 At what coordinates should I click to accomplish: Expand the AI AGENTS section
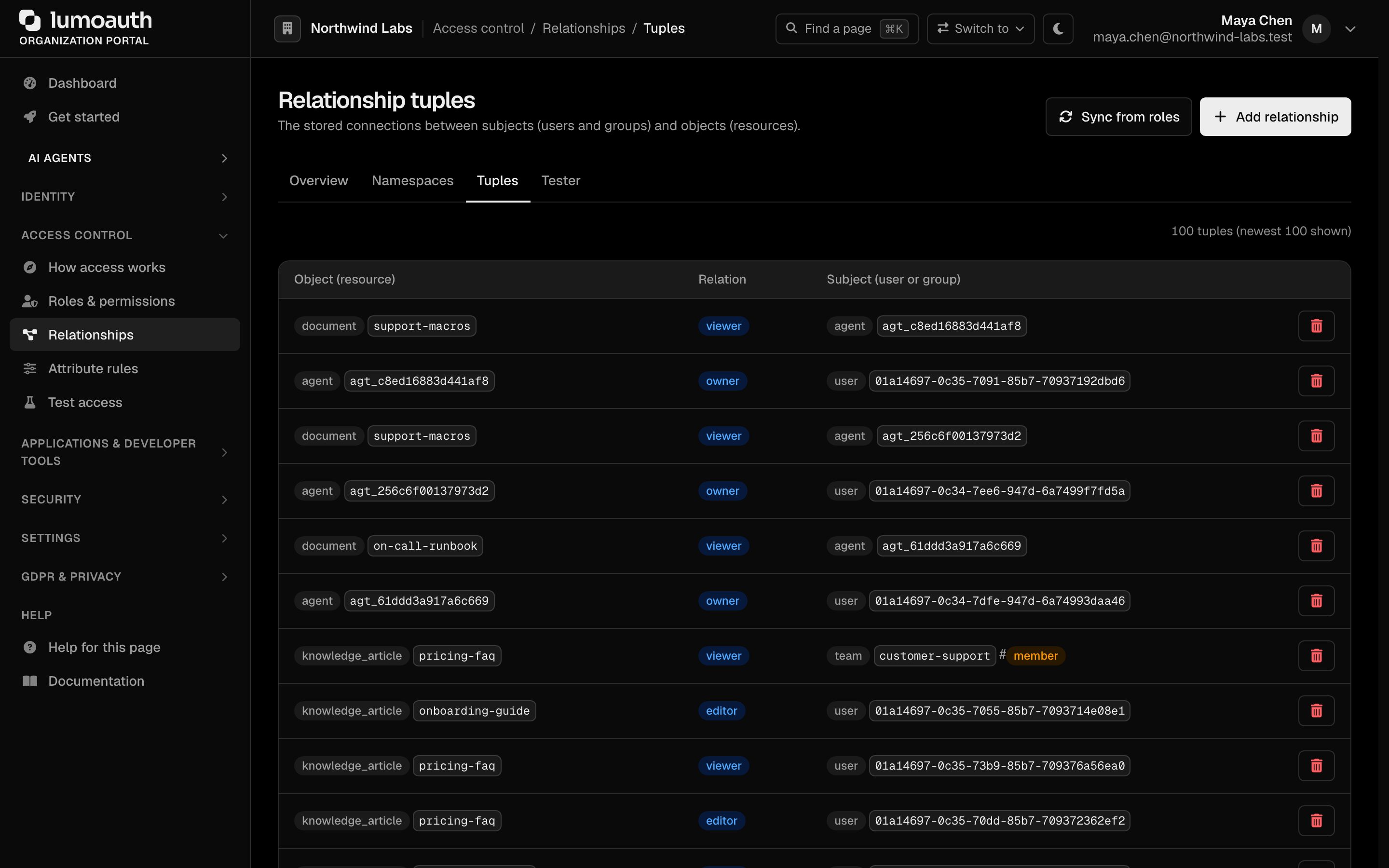pos(124,159)
